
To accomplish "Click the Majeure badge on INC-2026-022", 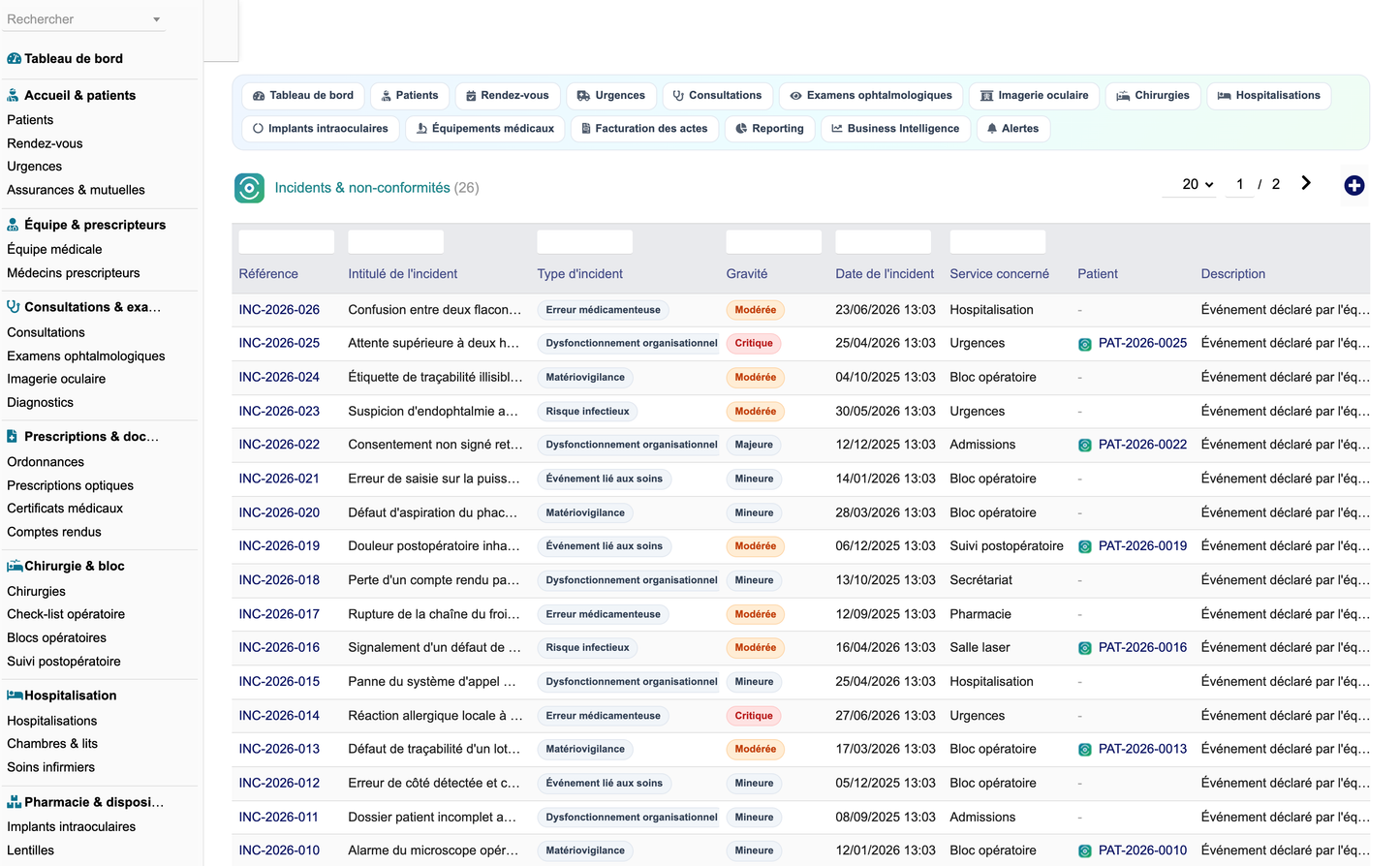I will click(754, 445).
